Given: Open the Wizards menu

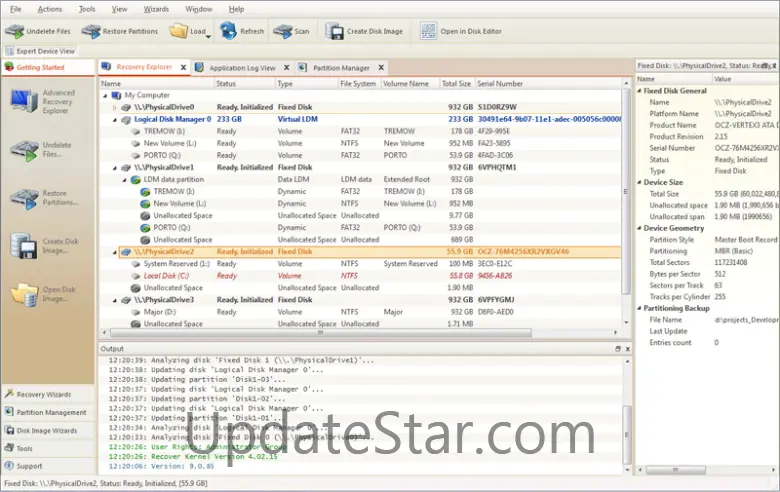Looking at the screenshot, I should (x=156, y=9).
